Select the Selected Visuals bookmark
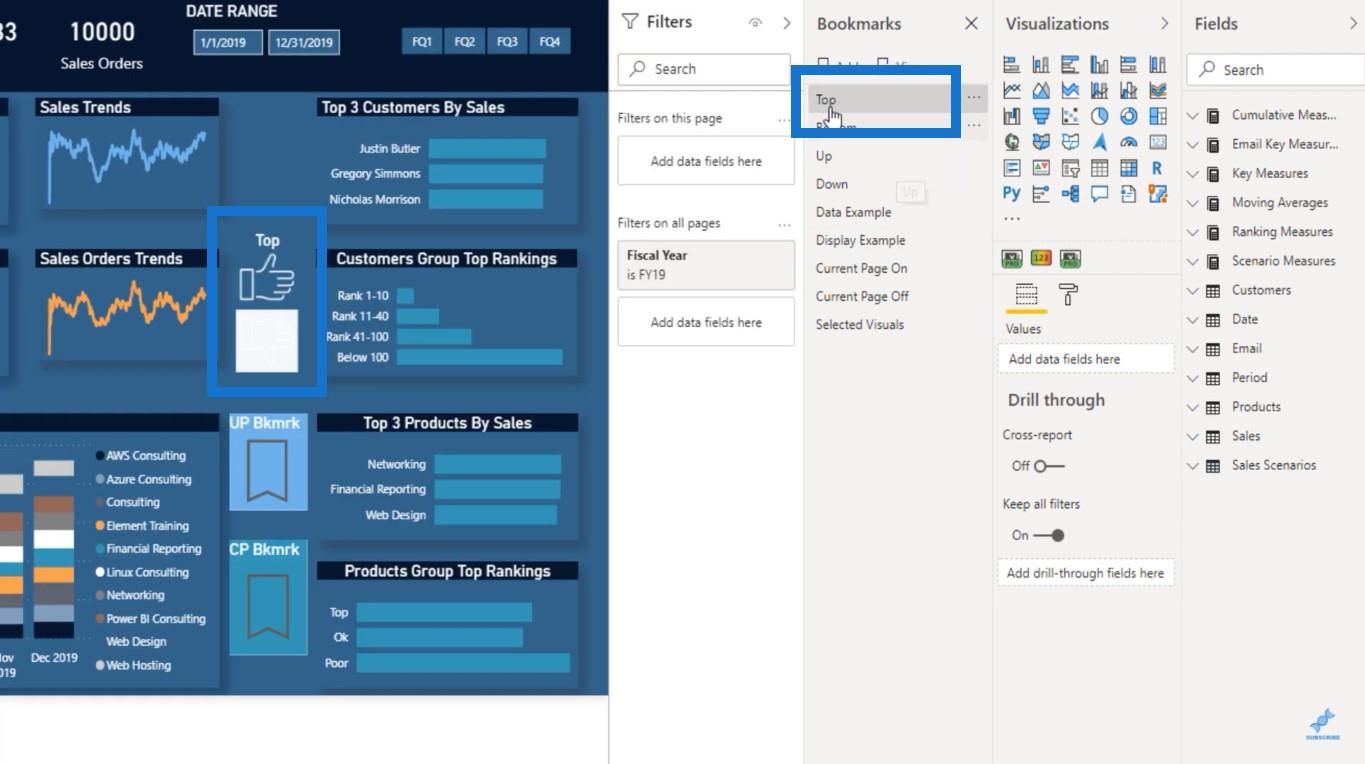This screenshot has height=764, width=1365. point(860,324)
